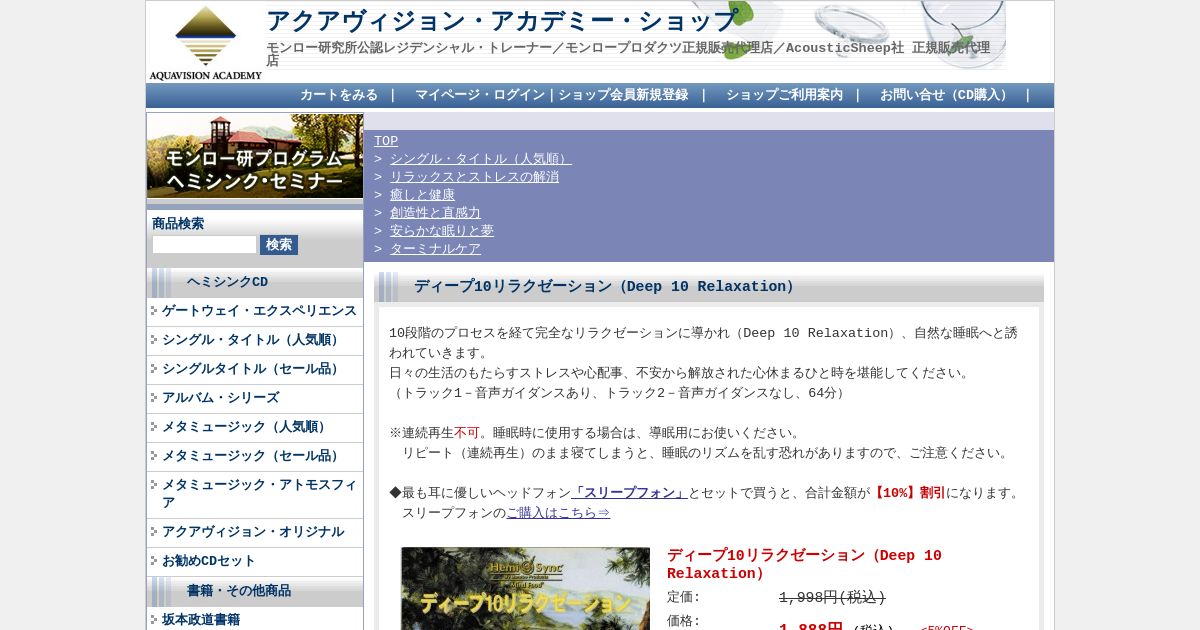Open breadcrumb リラックスとストレスの解消
The image size is (1200, 630).
[x=474, y=177]
